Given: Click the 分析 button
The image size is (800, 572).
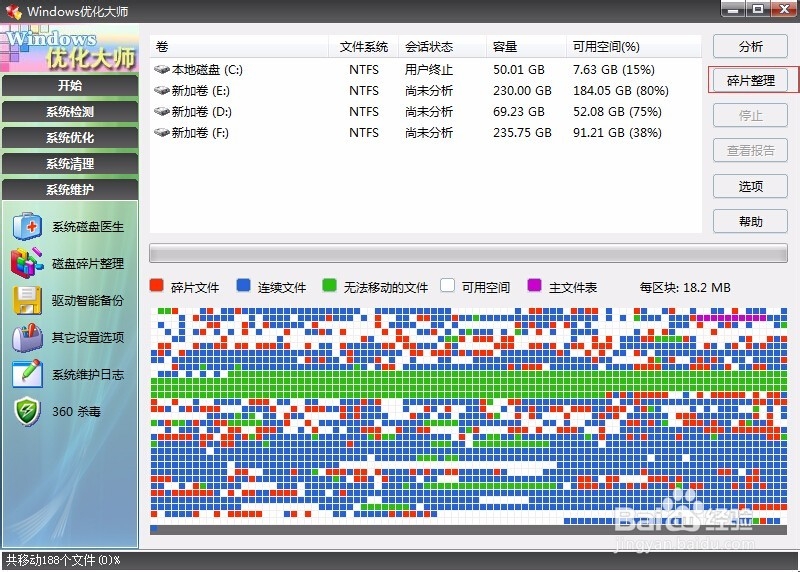Looking at the screenshot, I should [x=750, y=46].
